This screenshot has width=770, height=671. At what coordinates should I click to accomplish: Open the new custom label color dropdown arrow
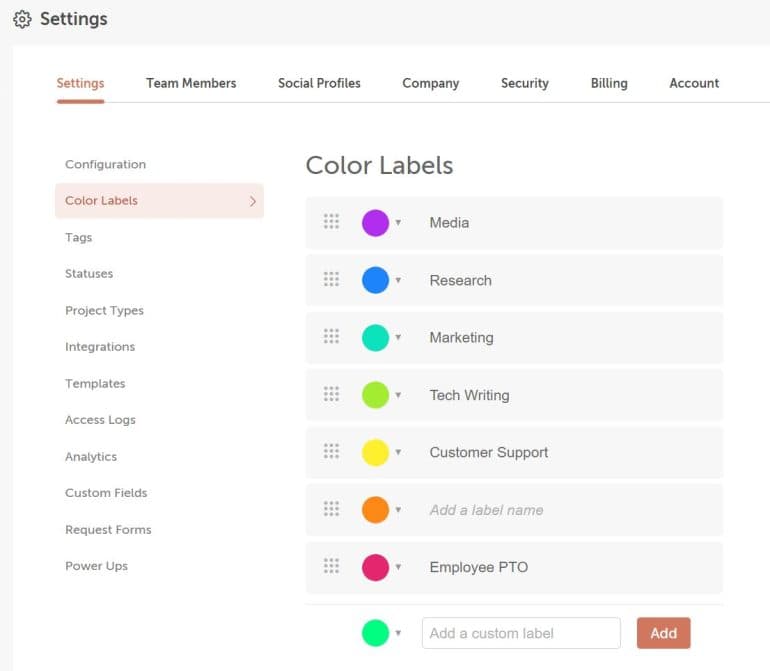pos(398,633)
